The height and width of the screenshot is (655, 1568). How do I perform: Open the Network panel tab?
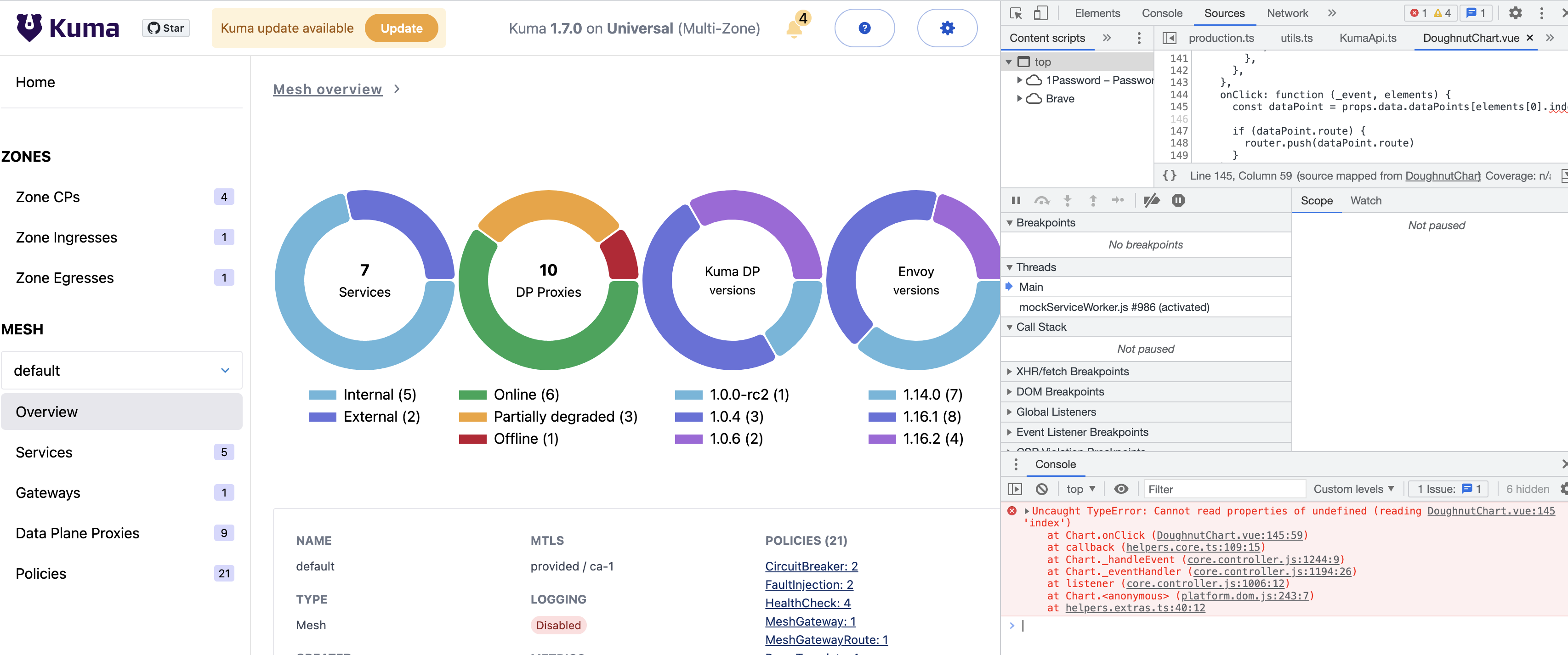point(1287,13)
